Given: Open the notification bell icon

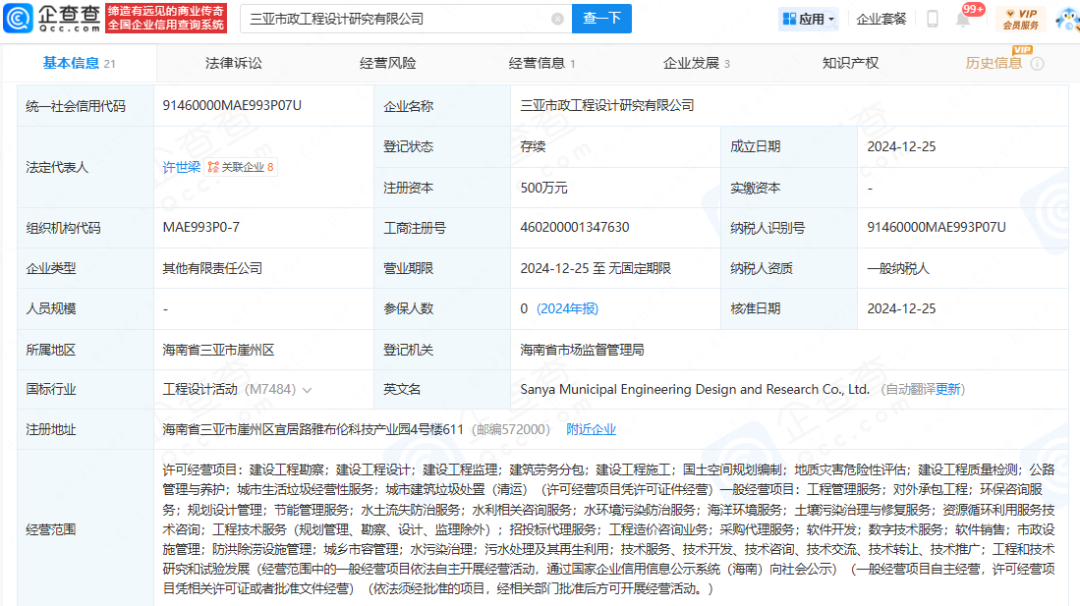Looking at the screenshot, I should 963,19.
